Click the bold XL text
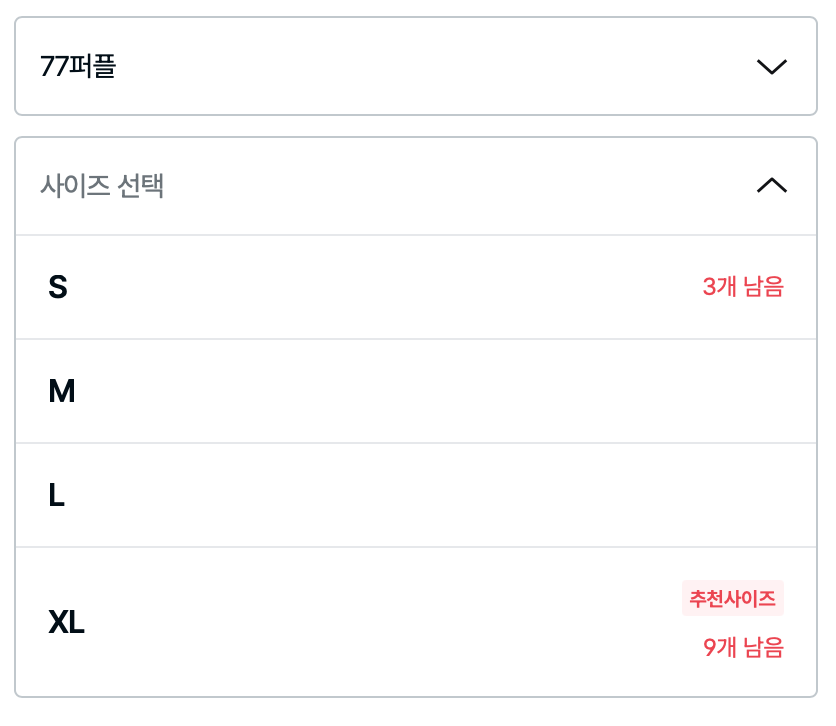The width and height of the screenshot is (836, 726). click(67, 623)
